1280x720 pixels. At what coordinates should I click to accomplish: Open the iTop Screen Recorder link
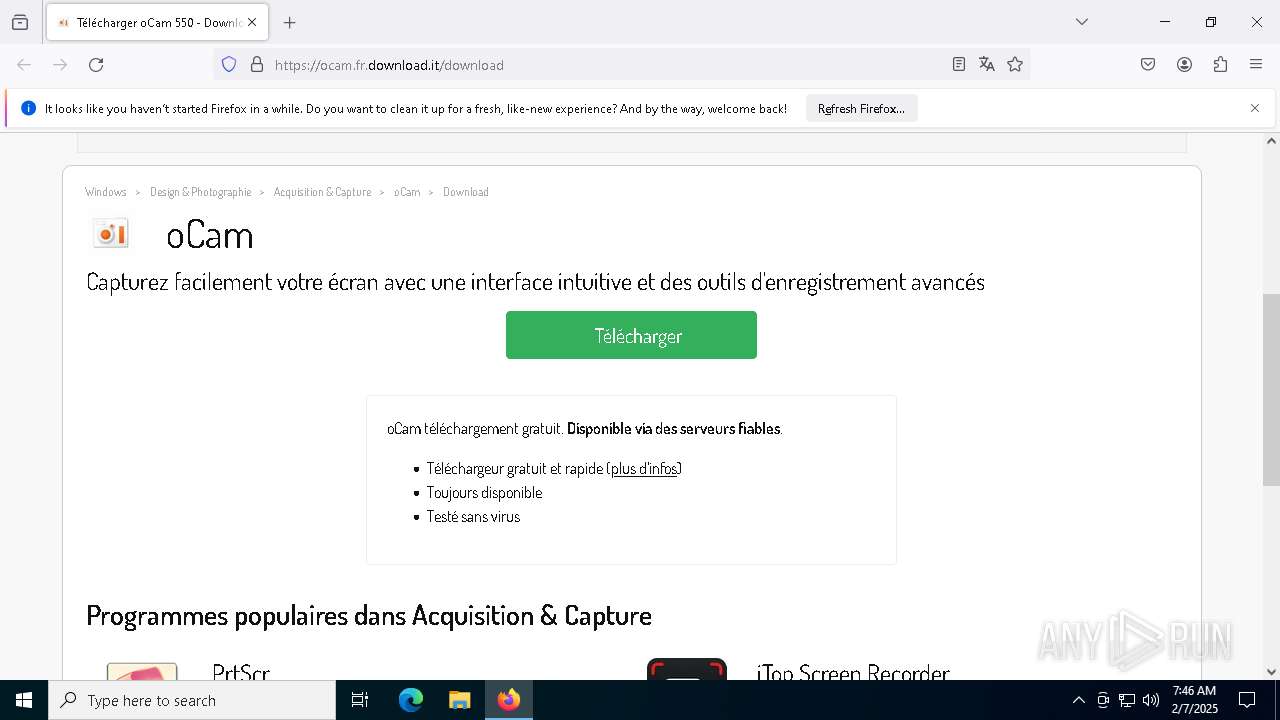pos(853,672)
